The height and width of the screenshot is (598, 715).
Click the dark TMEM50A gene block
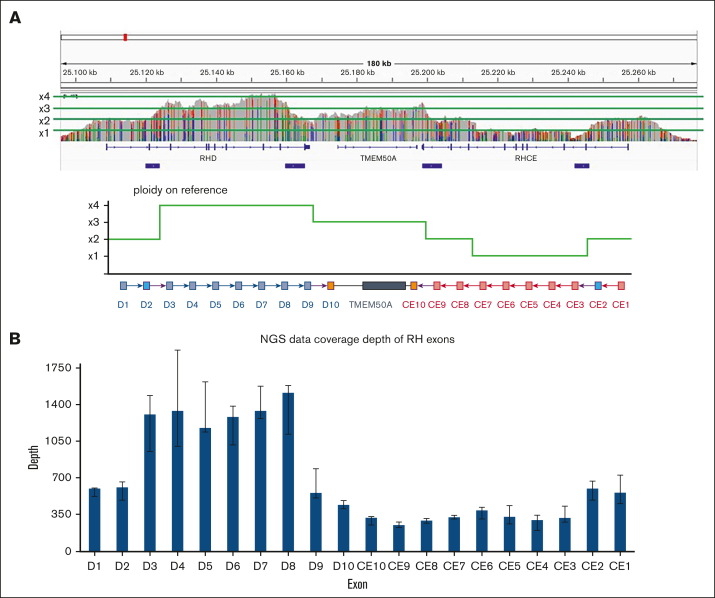(384, 286)
